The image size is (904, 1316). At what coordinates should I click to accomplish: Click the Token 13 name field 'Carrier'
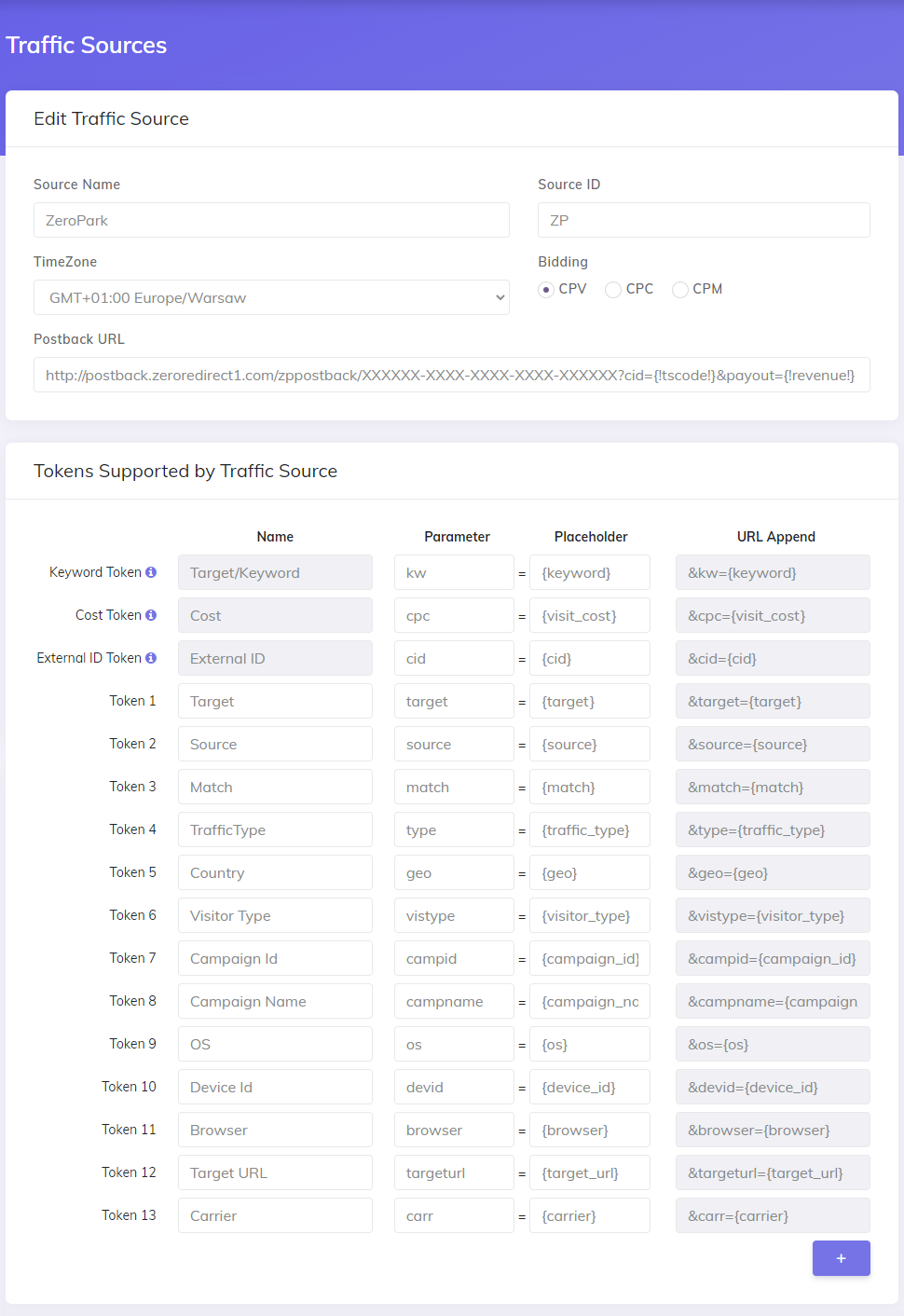[x=275, y=1215]
